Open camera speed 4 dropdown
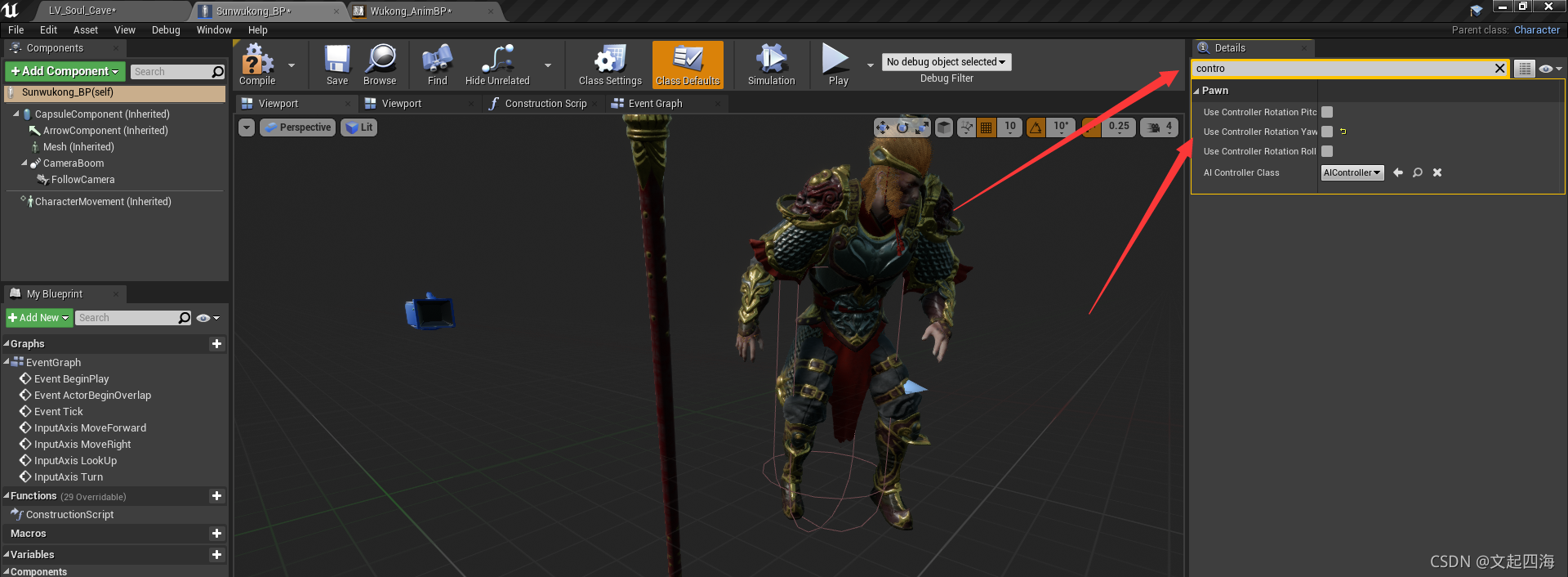 [1160, 127]
